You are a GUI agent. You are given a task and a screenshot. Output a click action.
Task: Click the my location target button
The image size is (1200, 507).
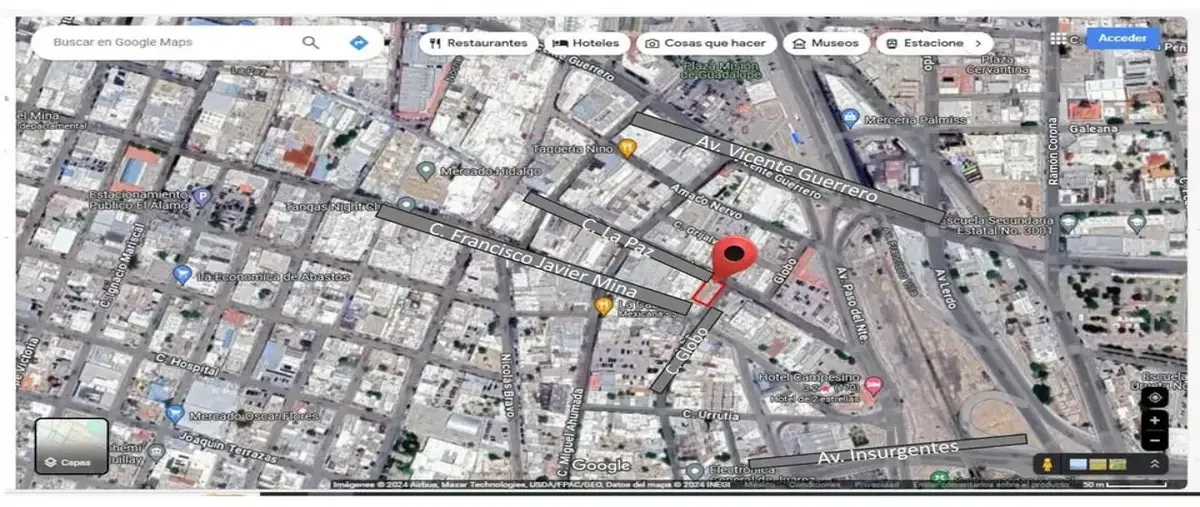click(1155, 398)
